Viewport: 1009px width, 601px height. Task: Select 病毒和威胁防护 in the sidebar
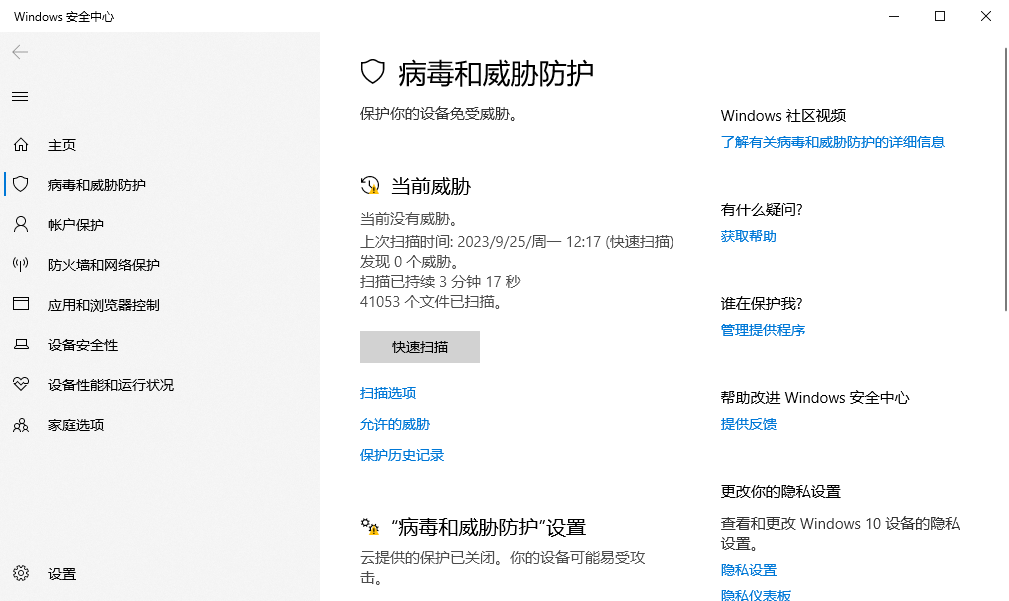tap(97, 185)
